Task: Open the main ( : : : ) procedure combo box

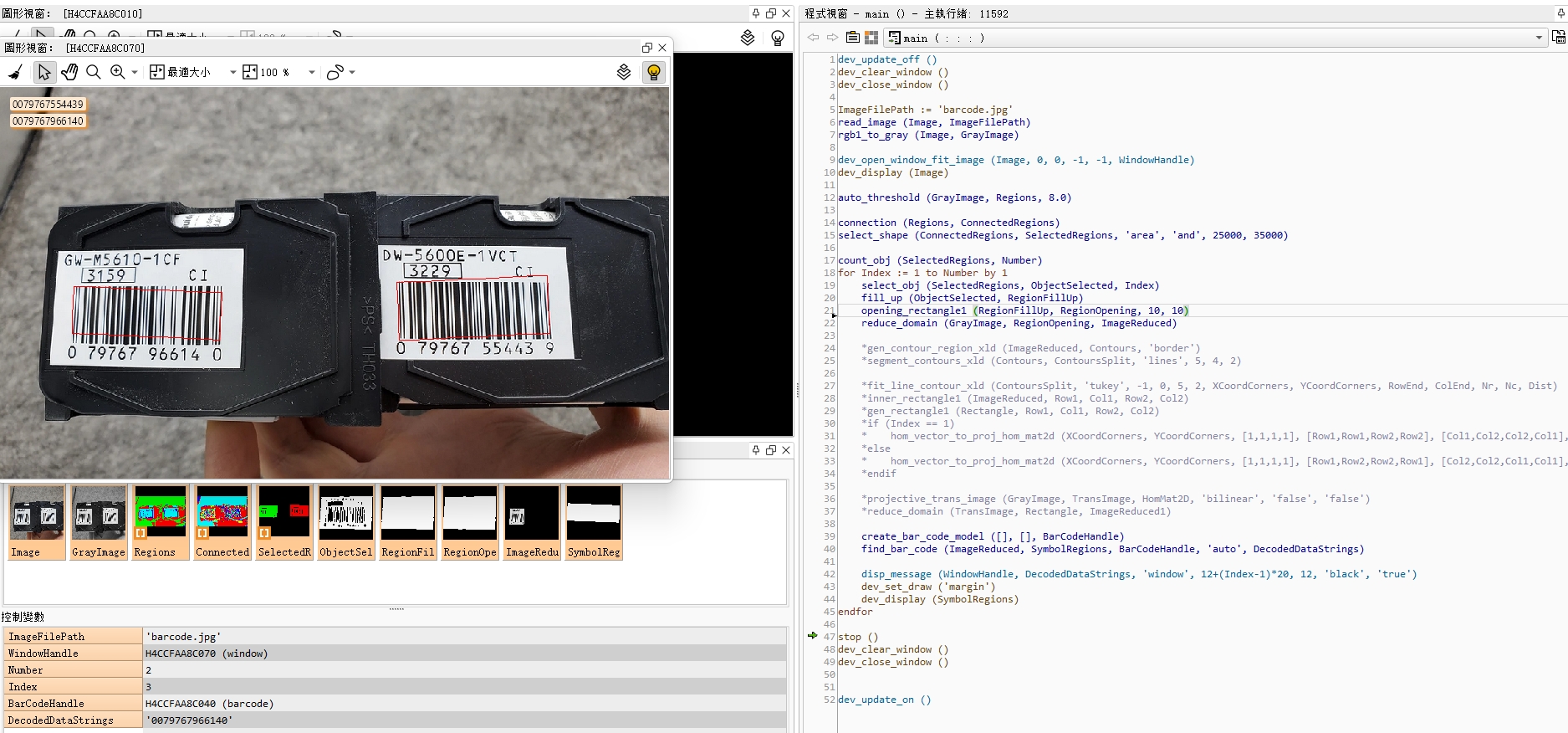Action: pos(1216,38)
